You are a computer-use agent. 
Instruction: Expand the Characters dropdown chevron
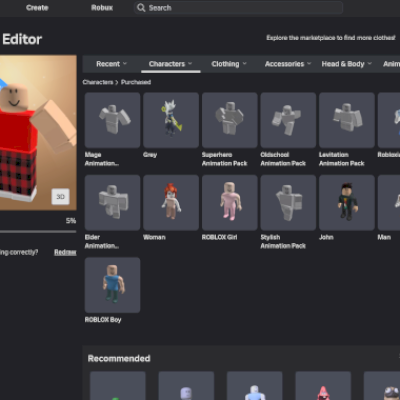click(x=190, y=64)
